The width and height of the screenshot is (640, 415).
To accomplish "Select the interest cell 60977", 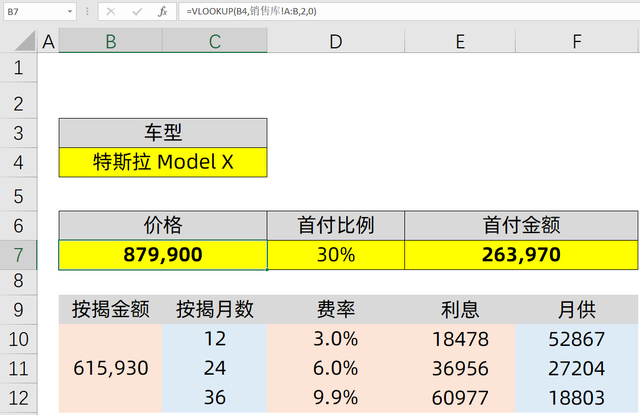I will point(460,398).
